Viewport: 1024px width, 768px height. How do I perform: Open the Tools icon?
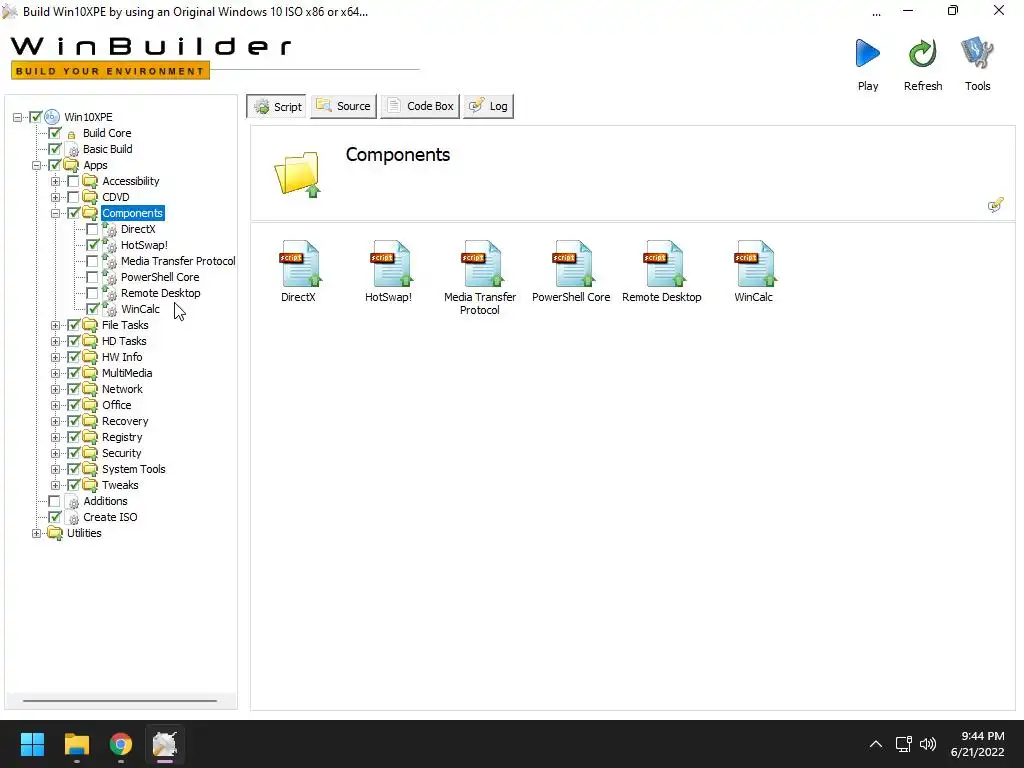(x=977, y=54)
